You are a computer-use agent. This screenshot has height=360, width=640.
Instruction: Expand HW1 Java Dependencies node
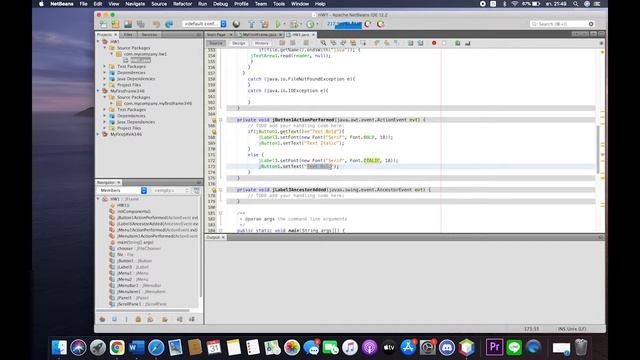105,79
